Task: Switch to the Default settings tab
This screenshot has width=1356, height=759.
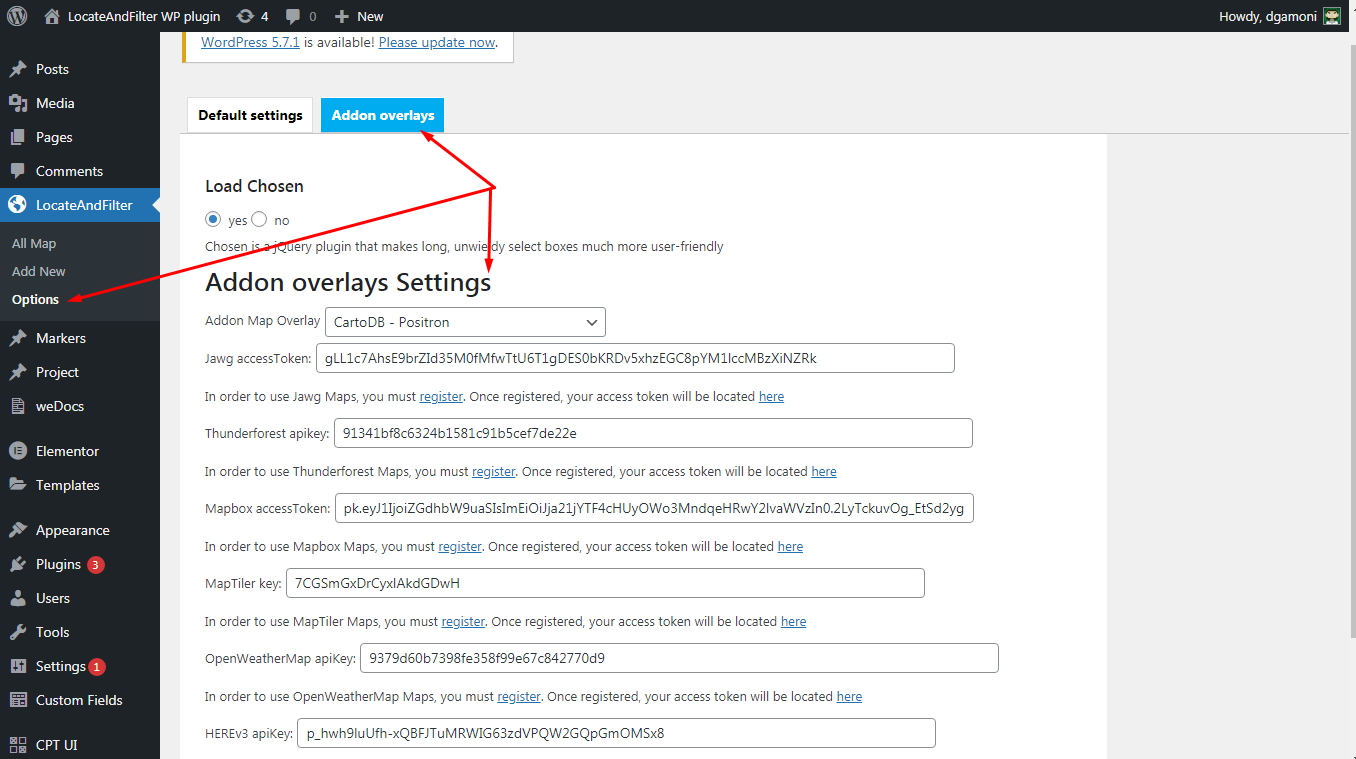Action: 250,115
